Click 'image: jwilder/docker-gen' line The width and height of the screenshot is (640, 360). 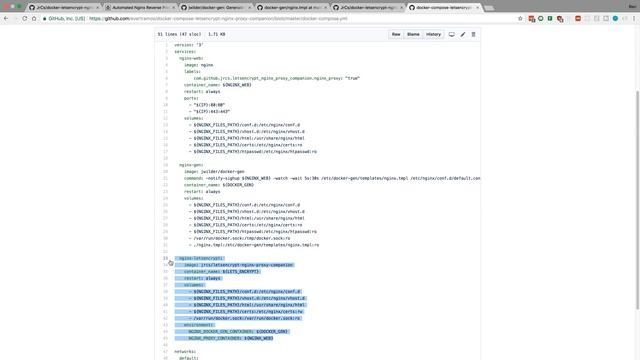pos(214,171)
